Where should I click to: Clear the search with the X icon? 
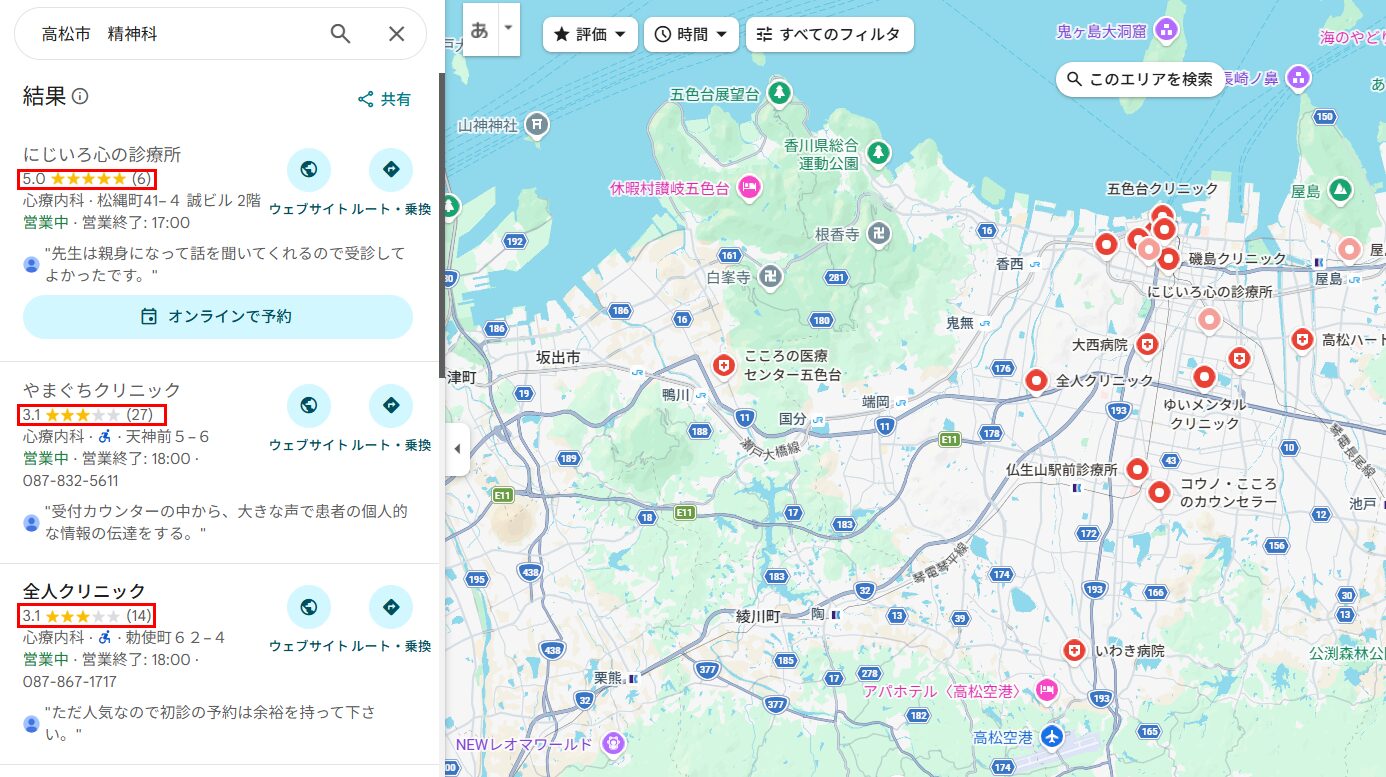pyautogui.click(x=397, y=33)
